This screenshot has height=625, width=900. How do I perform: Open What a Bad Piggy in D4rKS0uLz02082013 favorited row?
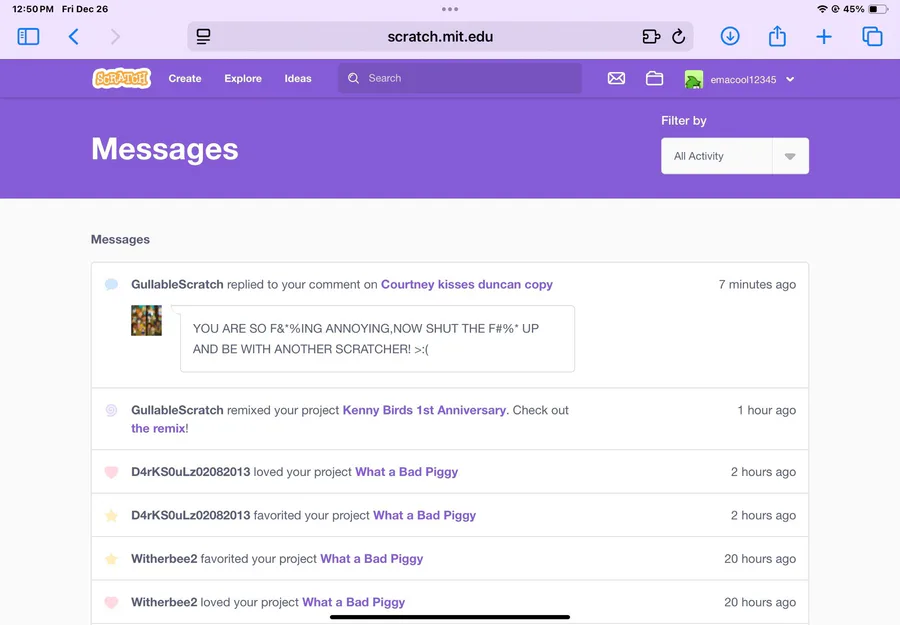tap(424, 515)
